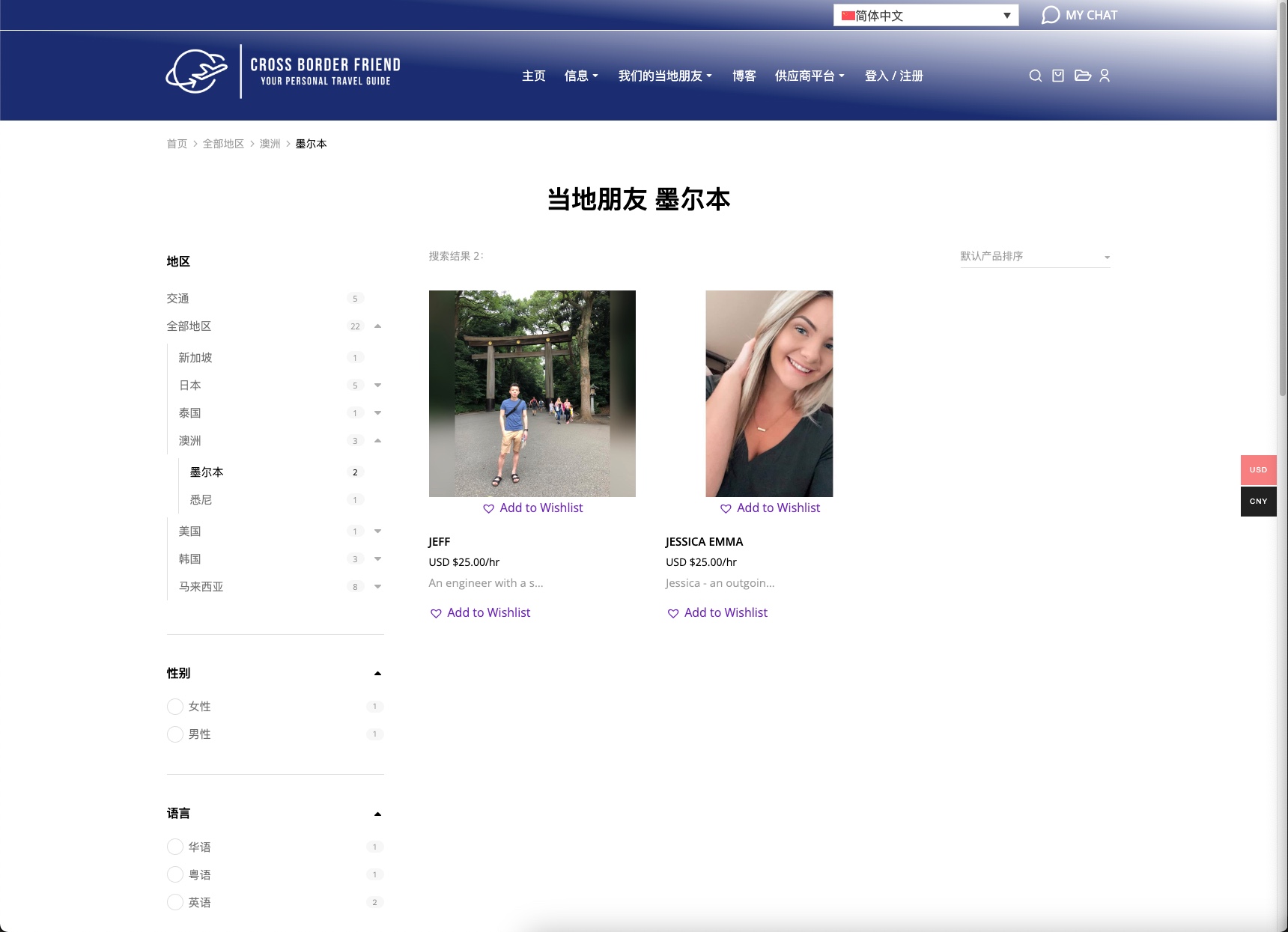Open 登入 / 注册 page
This screenshot has width=1288, height=932.
tap(894, 76)
